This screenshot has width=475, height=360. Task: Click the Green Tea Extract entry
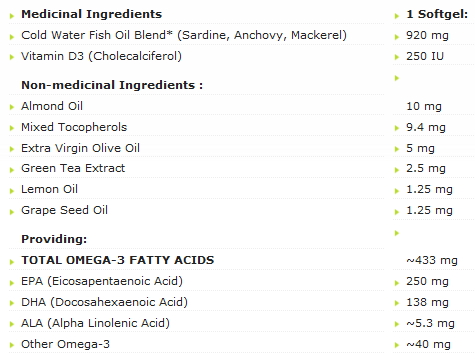pos(73,168)
